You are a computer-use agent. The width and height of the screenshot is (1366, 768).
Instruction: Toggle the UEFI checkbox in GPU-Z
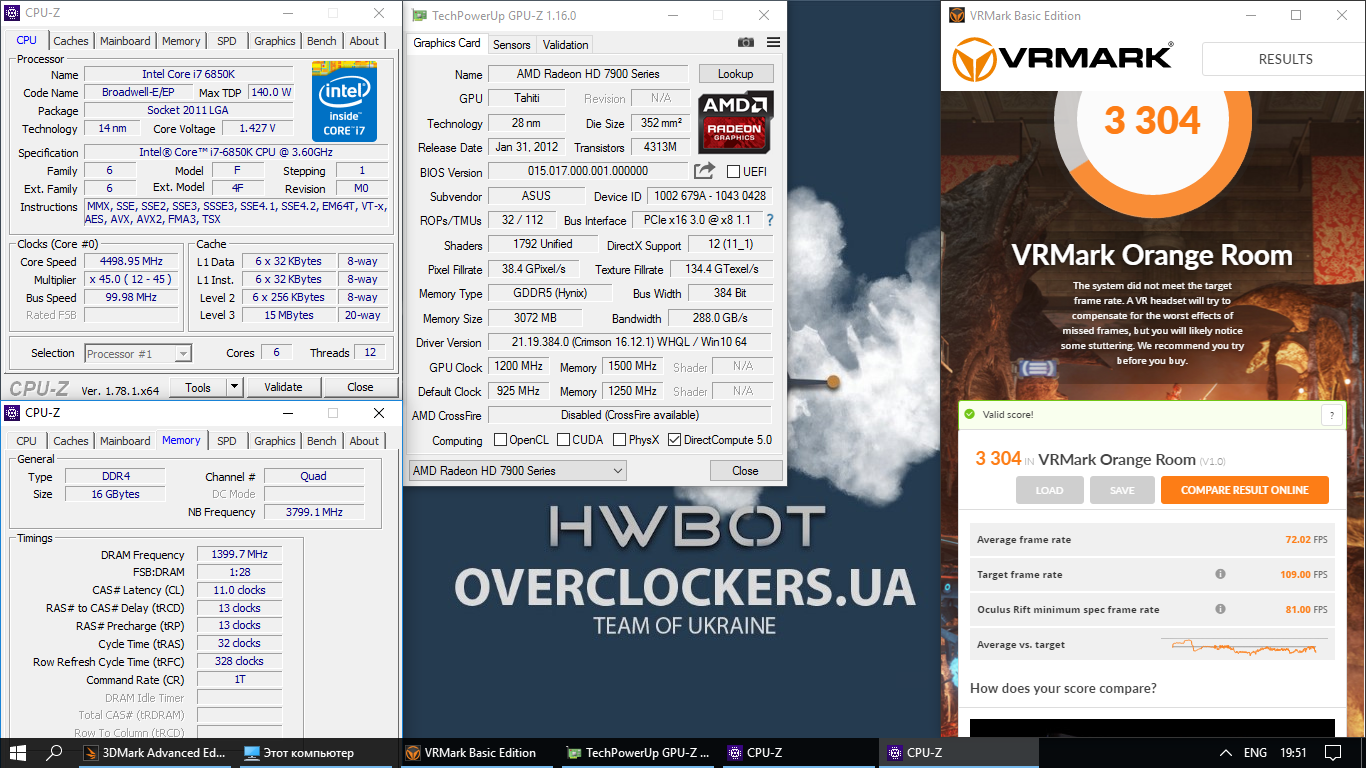tap(734, 172)
